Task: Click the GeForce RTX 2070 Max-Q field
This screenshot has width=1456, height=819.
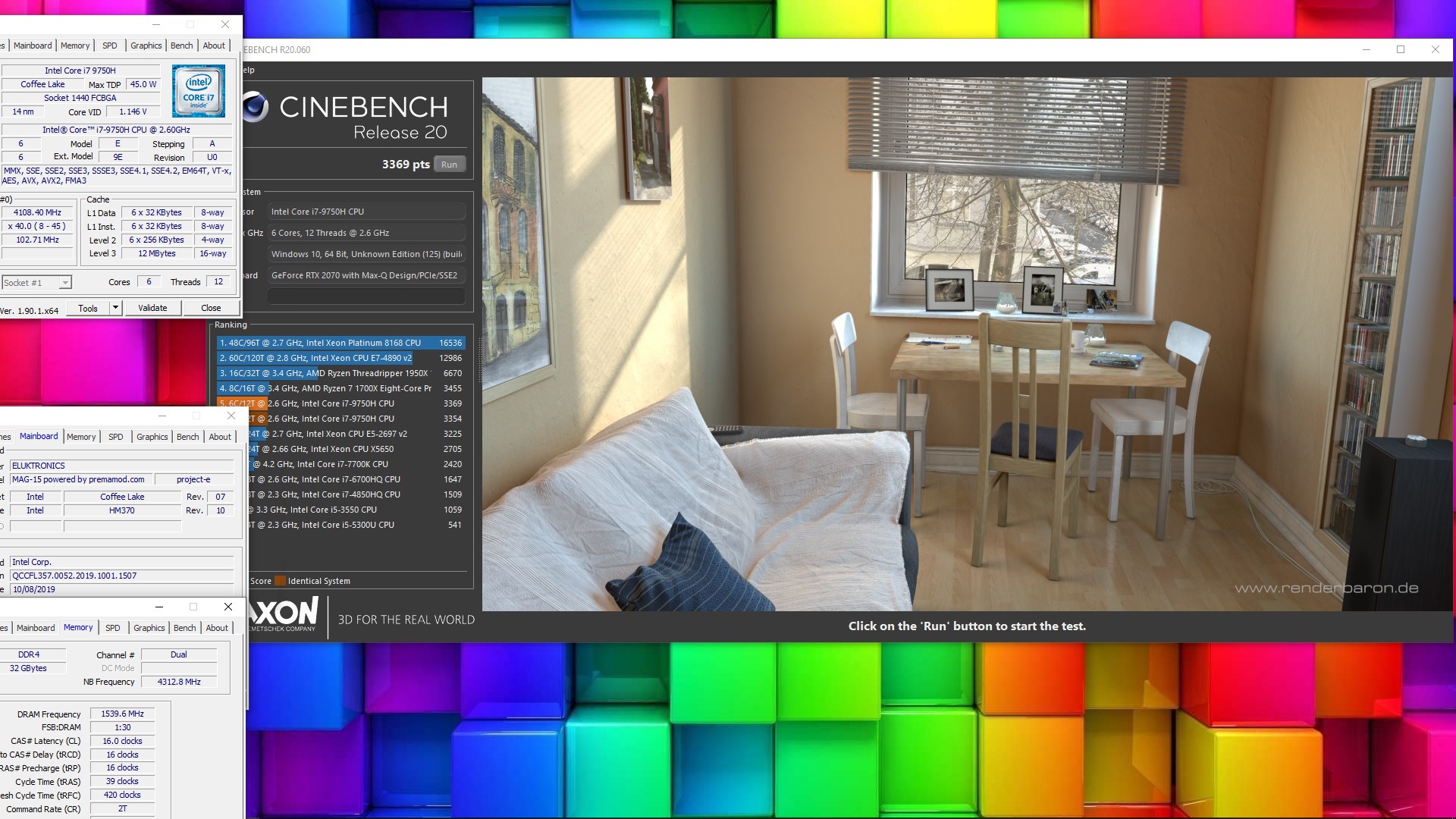Action: [366, 275]
